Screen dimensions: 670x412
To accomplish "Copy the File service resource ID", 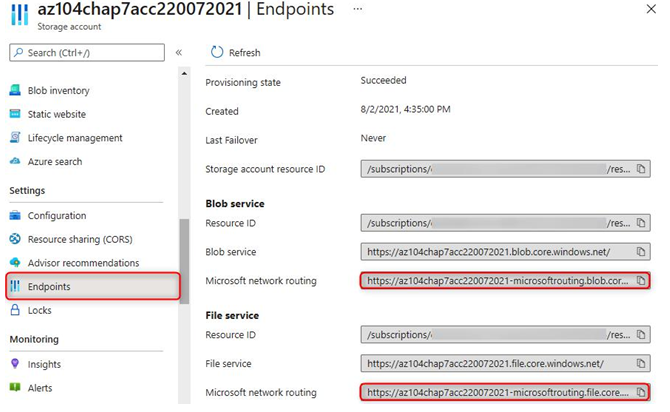I will click(641, 335).
